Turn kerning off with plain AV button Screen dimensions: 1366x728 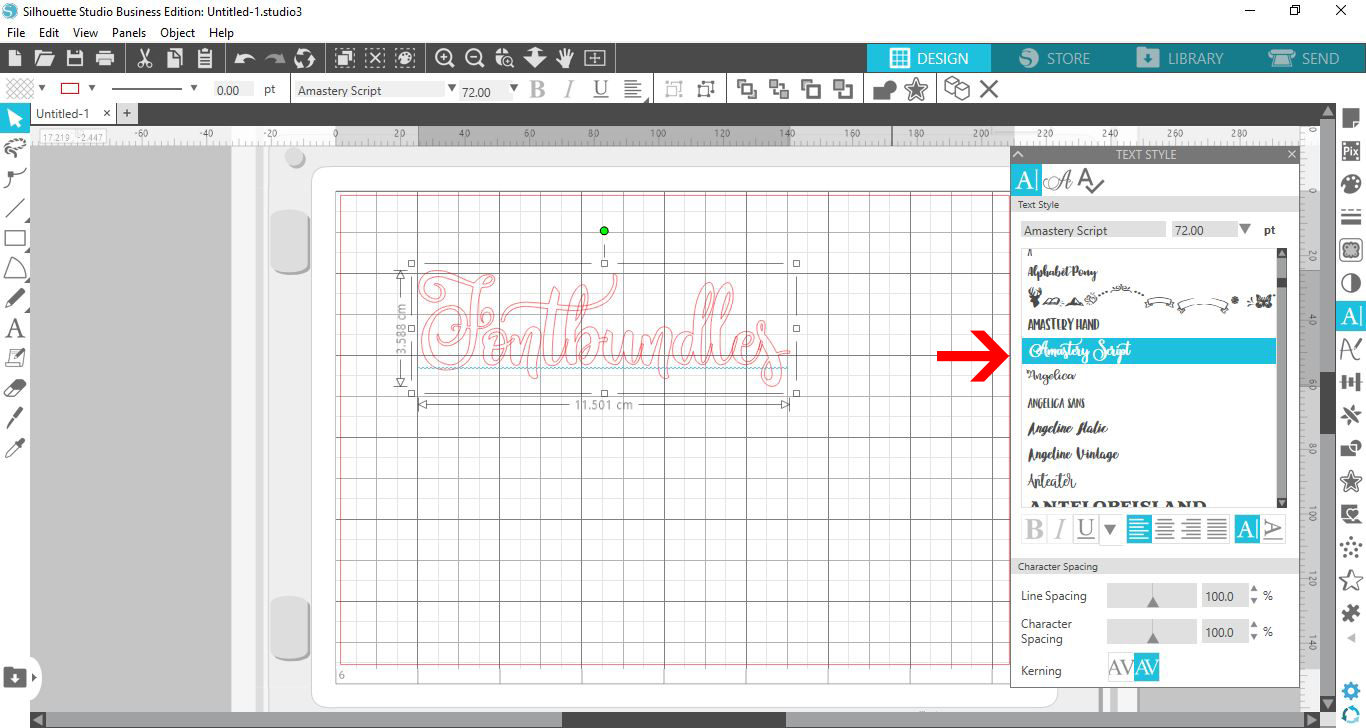tap(1121, 668)
